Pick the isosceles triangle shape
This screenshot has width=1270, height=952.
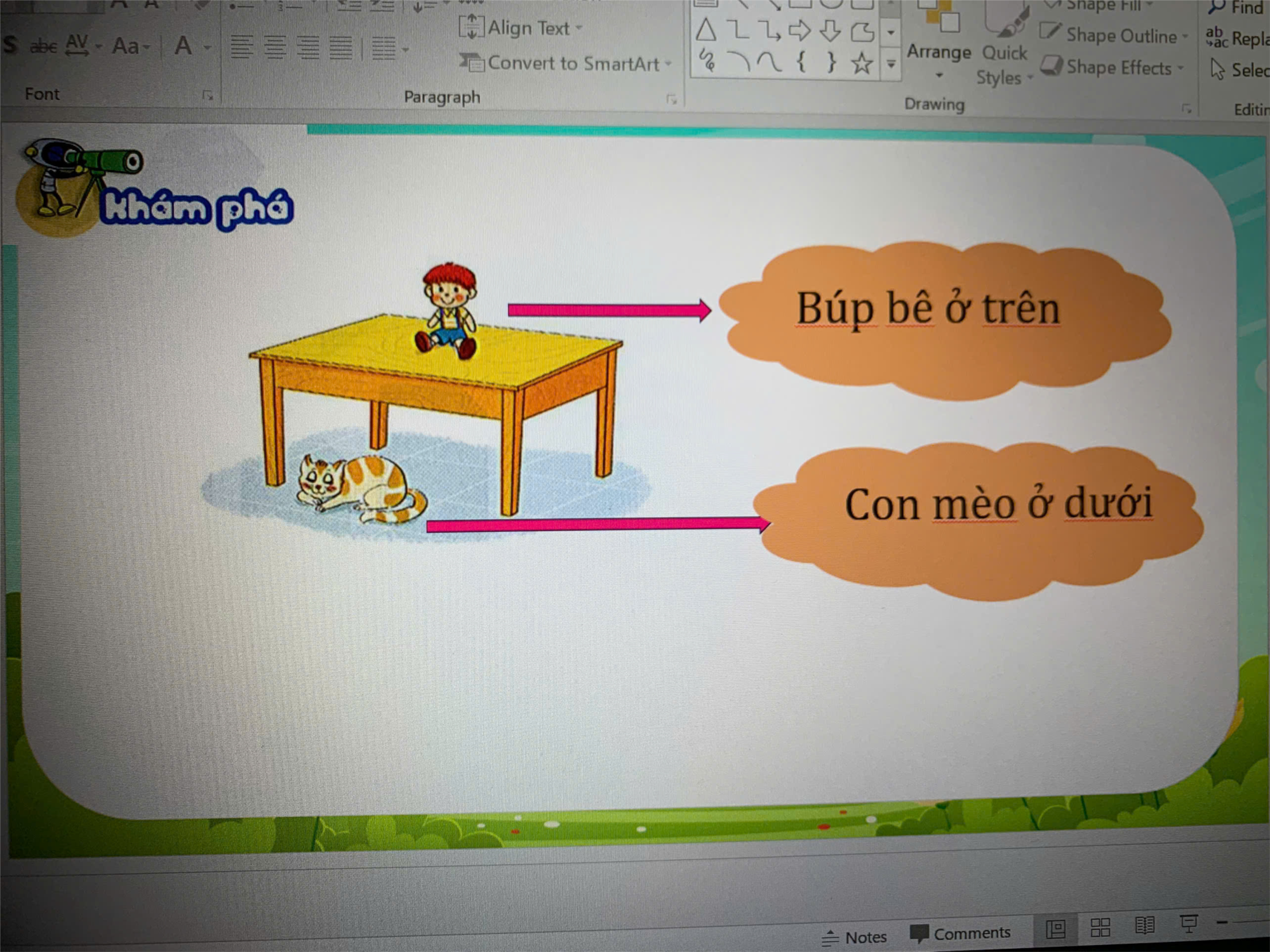(x=705, y=30)
